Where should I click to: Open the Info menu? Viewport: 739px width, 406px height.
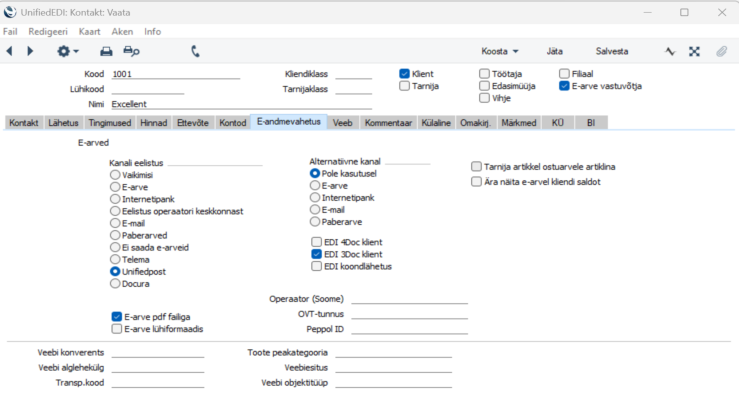click(x=152, y=32)
